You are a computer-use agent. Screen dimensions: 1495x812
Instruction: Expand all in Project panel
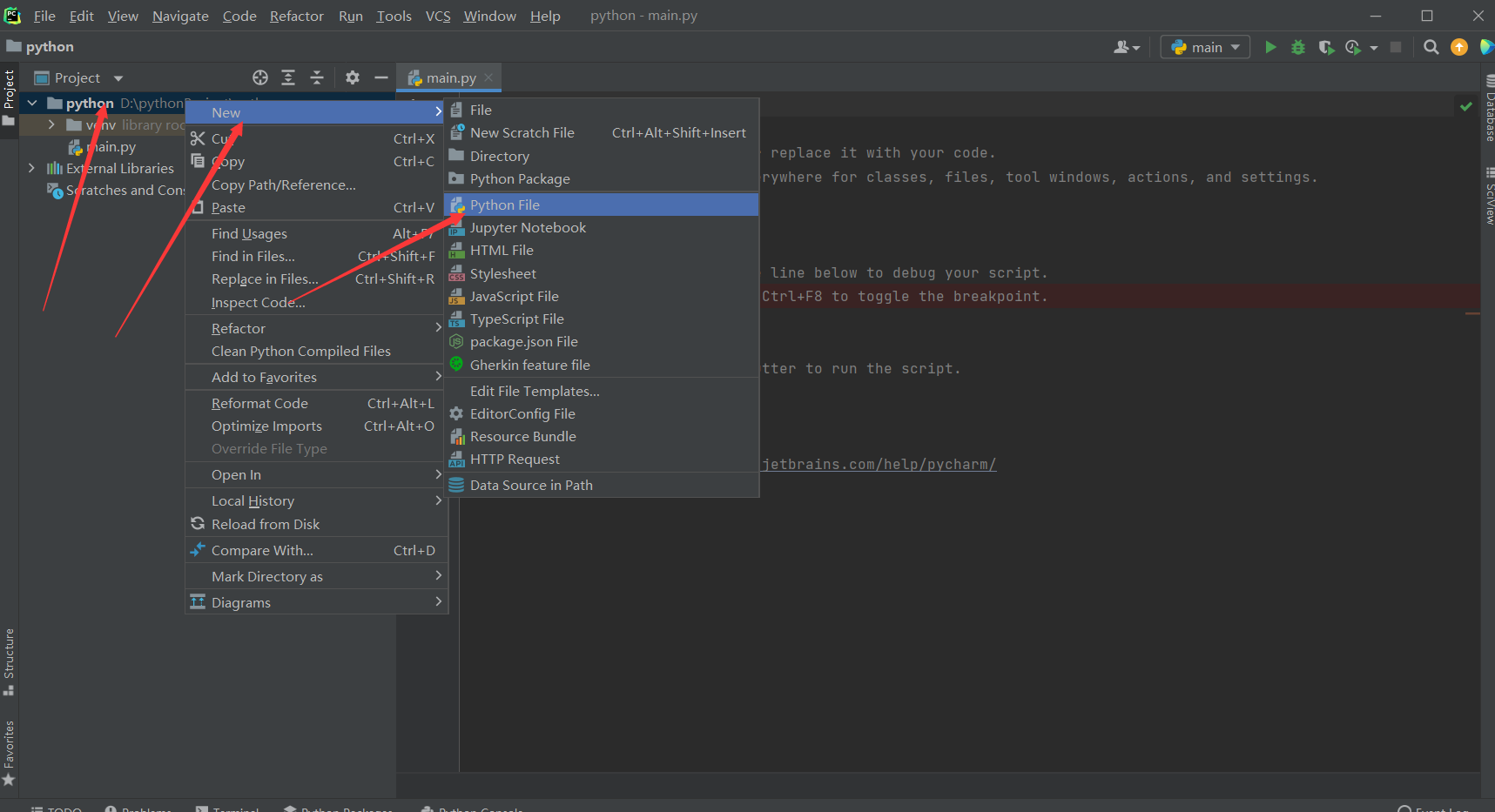point(288,77)
